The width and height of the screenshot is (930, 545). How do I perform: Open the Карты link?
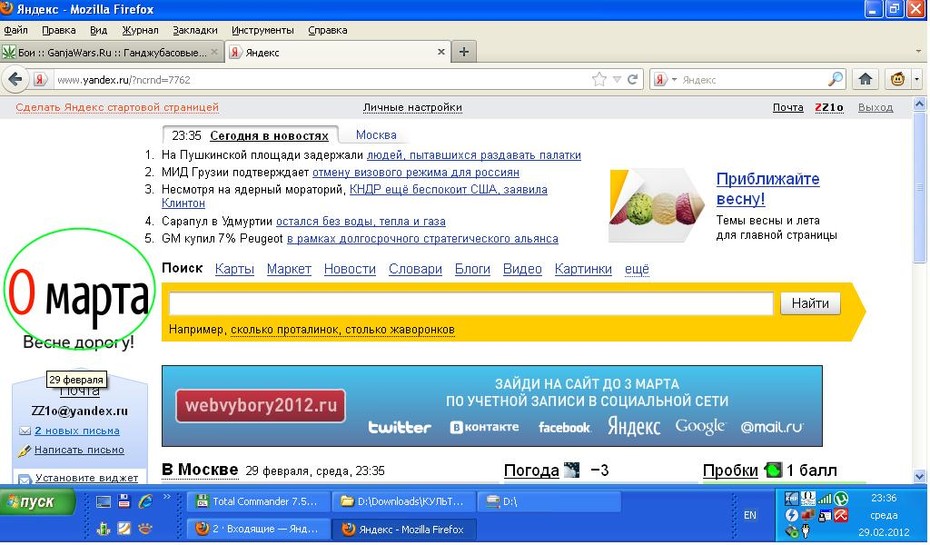click(x=234, y=269)
